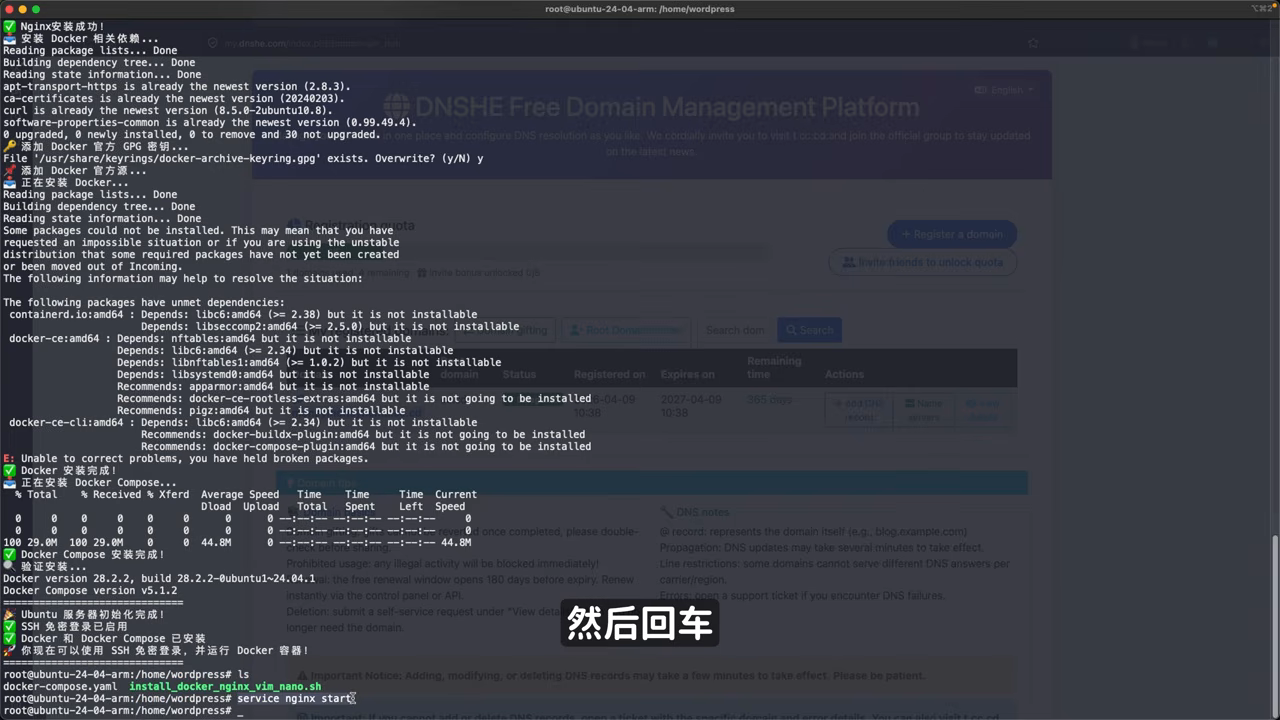This screenshot has height=720, width=1280.
Task: Focus the Search domain input field
Action: [736, 330]
